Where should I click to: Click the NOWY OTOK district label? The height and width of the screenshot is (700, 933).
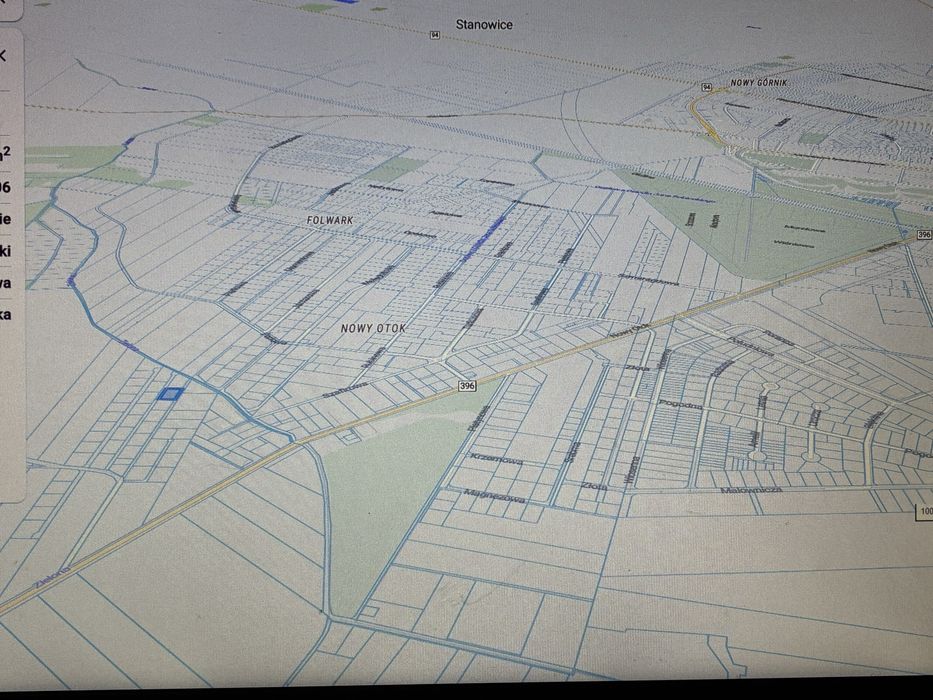coord(374,328)
